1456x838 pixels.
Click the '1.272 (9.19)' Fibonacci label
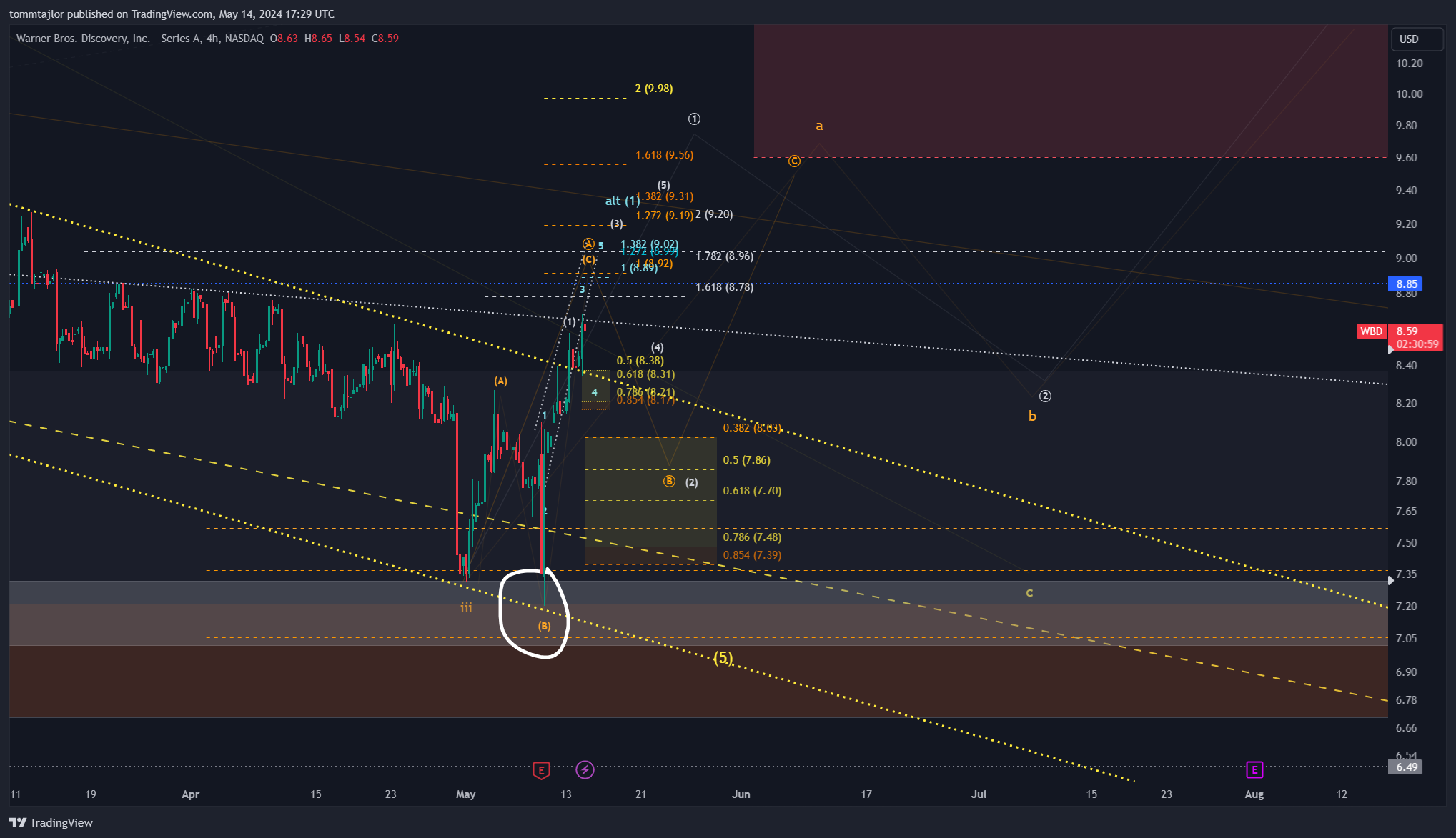coord(664,216)
